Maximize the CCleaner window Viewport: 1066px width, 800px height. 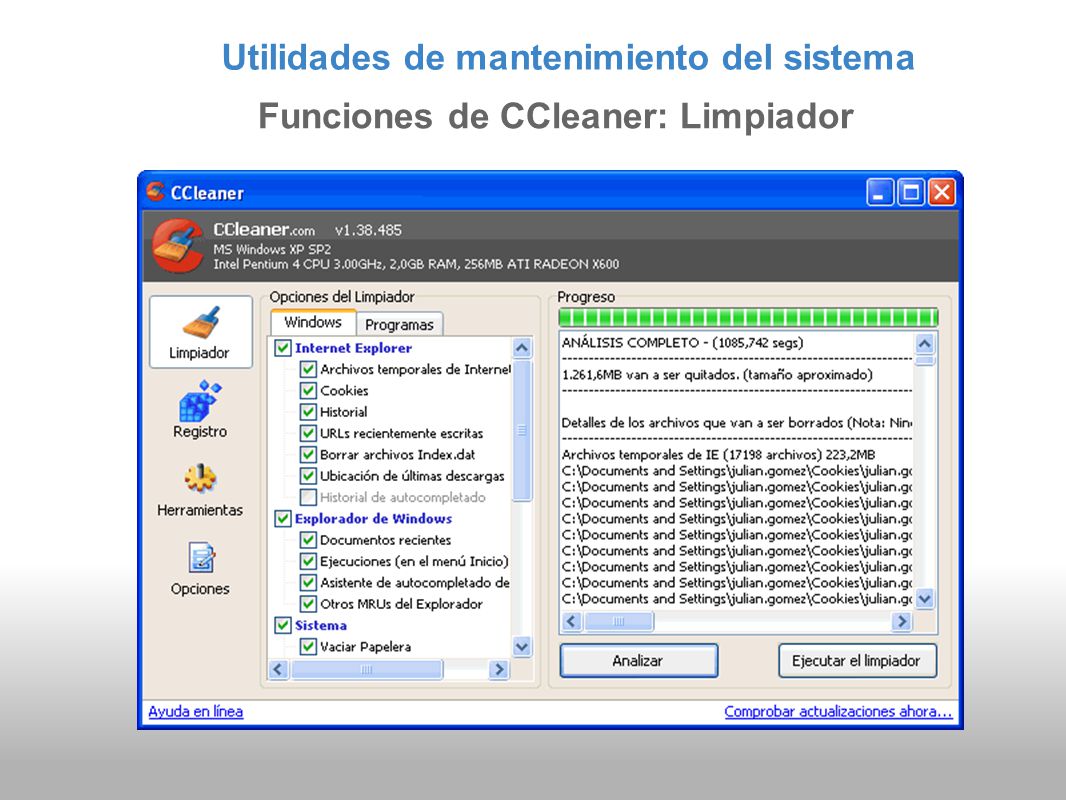click(x=910, y=192)
